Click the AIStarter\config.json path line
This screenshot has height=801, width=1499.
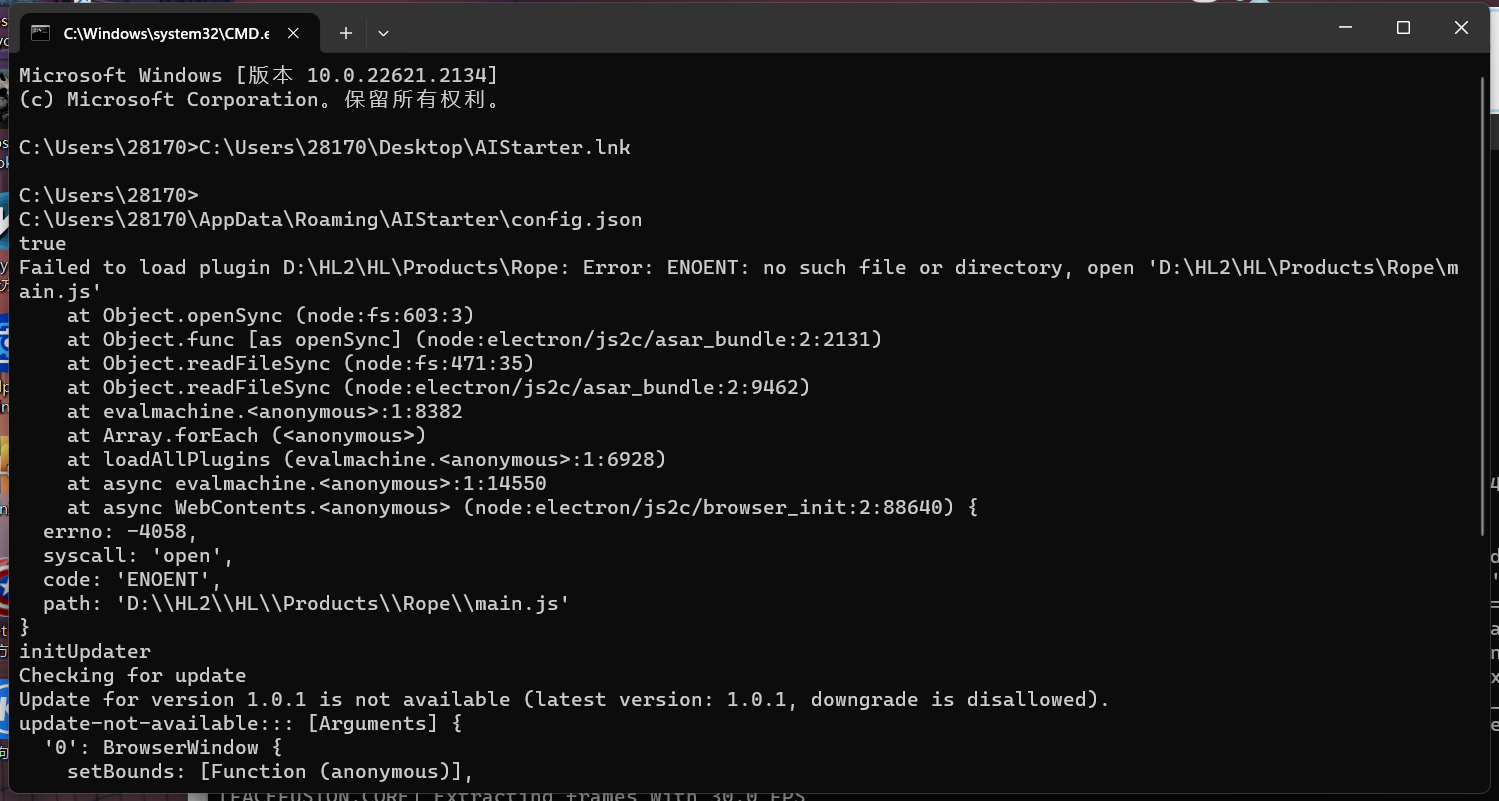click(x=331, y=219)
